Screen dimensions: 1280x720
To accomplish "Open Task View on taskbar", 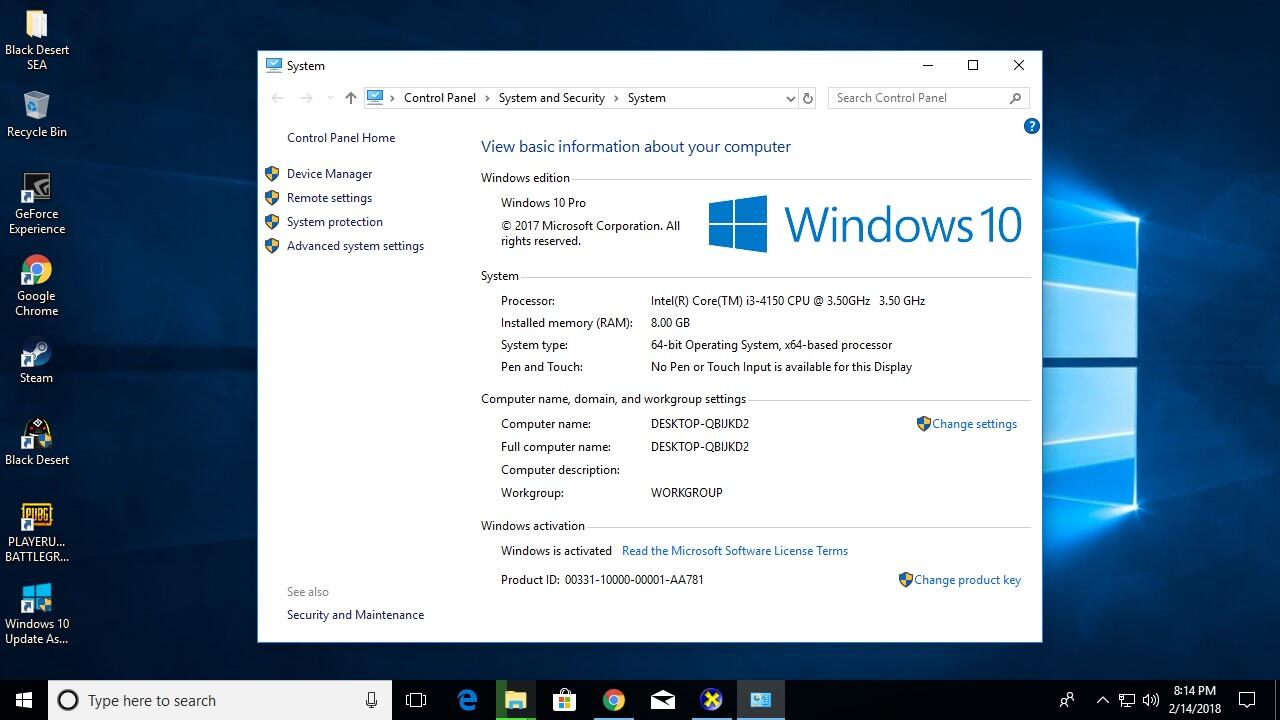I will tap(416, 700).
